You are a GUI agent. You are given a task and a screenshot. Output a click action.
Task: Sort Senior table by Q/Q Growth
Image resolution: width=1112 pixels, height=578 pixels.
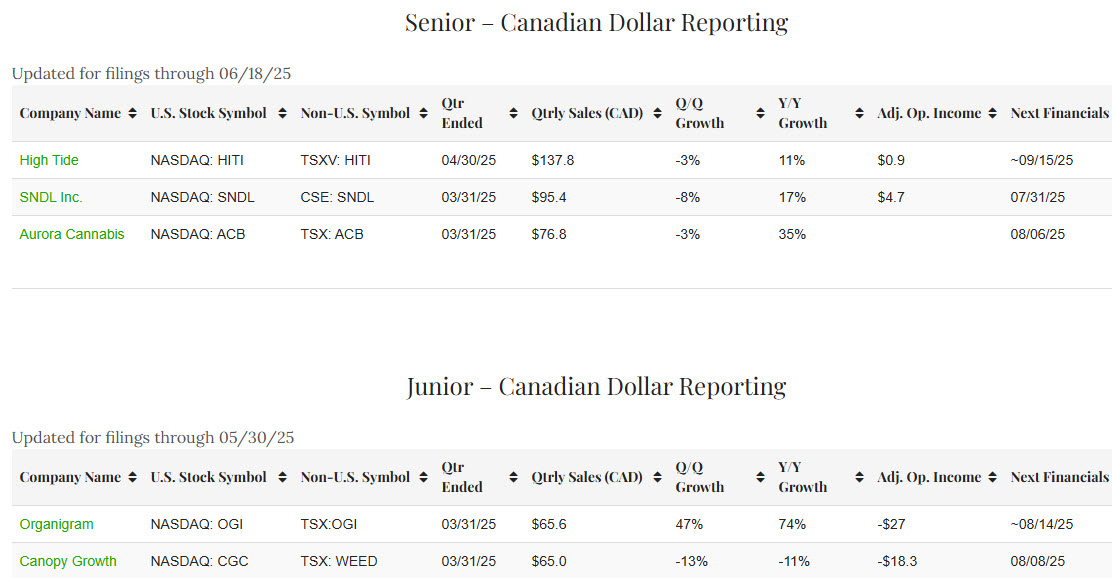tap(759, 113)
